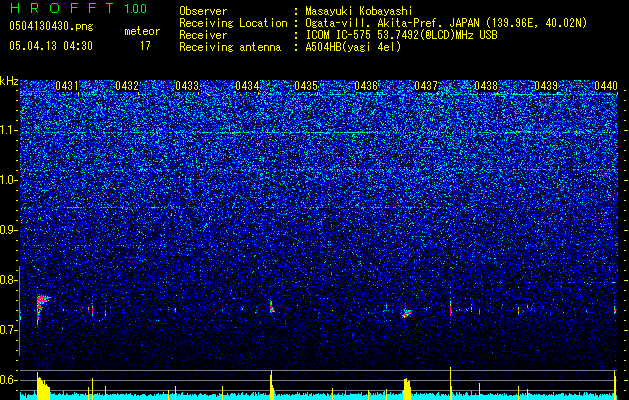Click the large meteor echo near 0431
This screenshot has width=629, height=400.
click(42, 307)
